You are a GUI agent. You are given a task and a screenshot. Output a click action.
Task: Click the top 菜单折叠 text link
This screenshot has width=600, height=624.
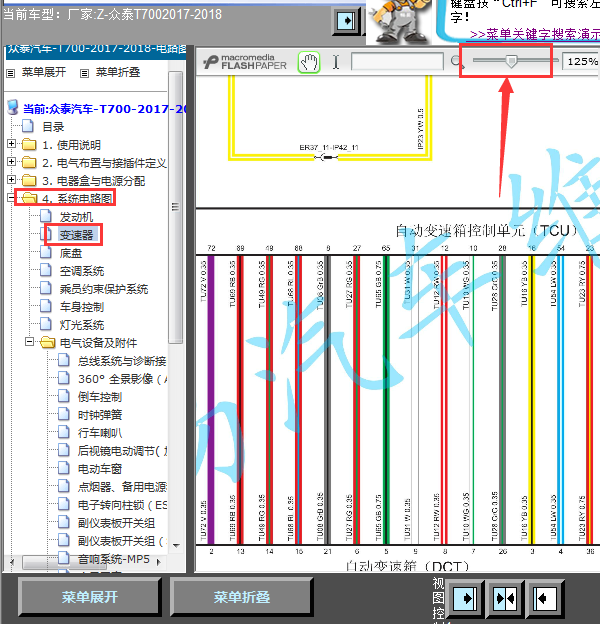point(118,72)
